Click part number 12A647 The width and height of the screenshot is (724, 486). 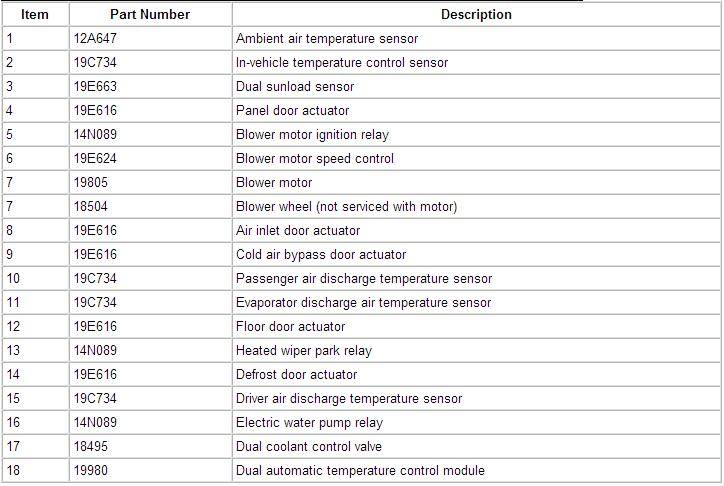pos(95,39)
